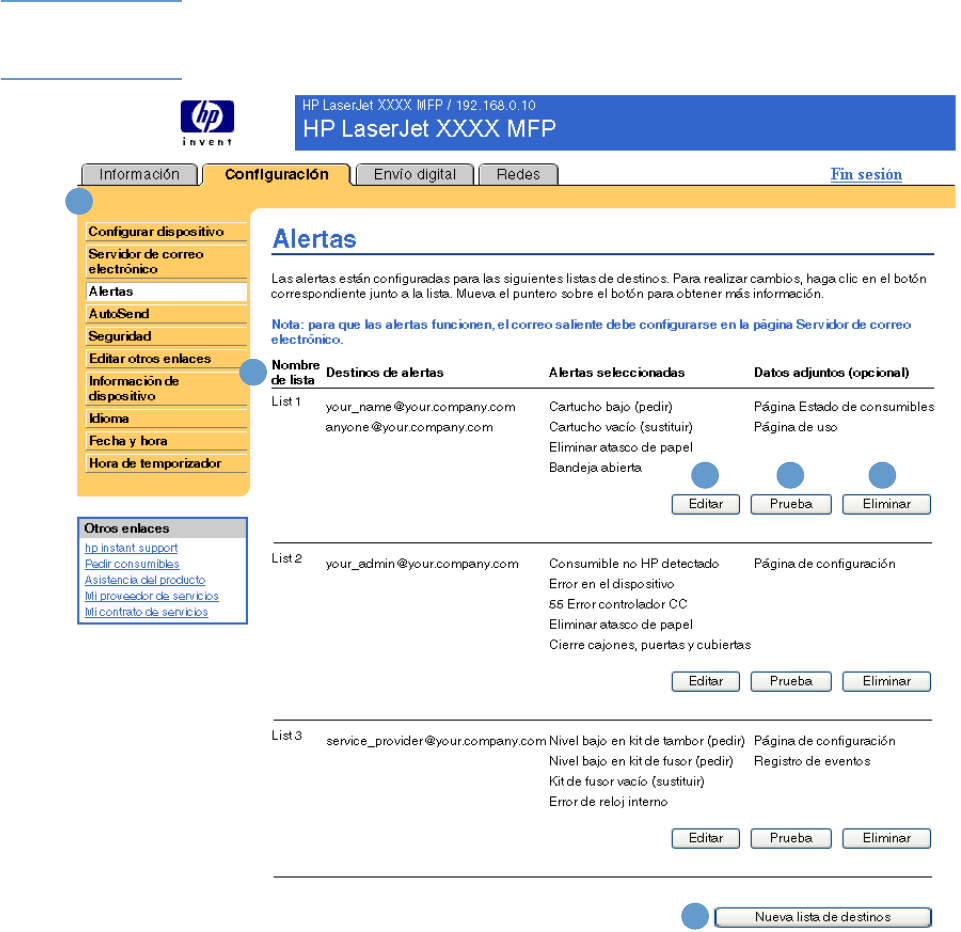Image resolution: width=961 pixels, height=932 pixels.
Task: Open Información de dispositivo
Action: point(166,388)
